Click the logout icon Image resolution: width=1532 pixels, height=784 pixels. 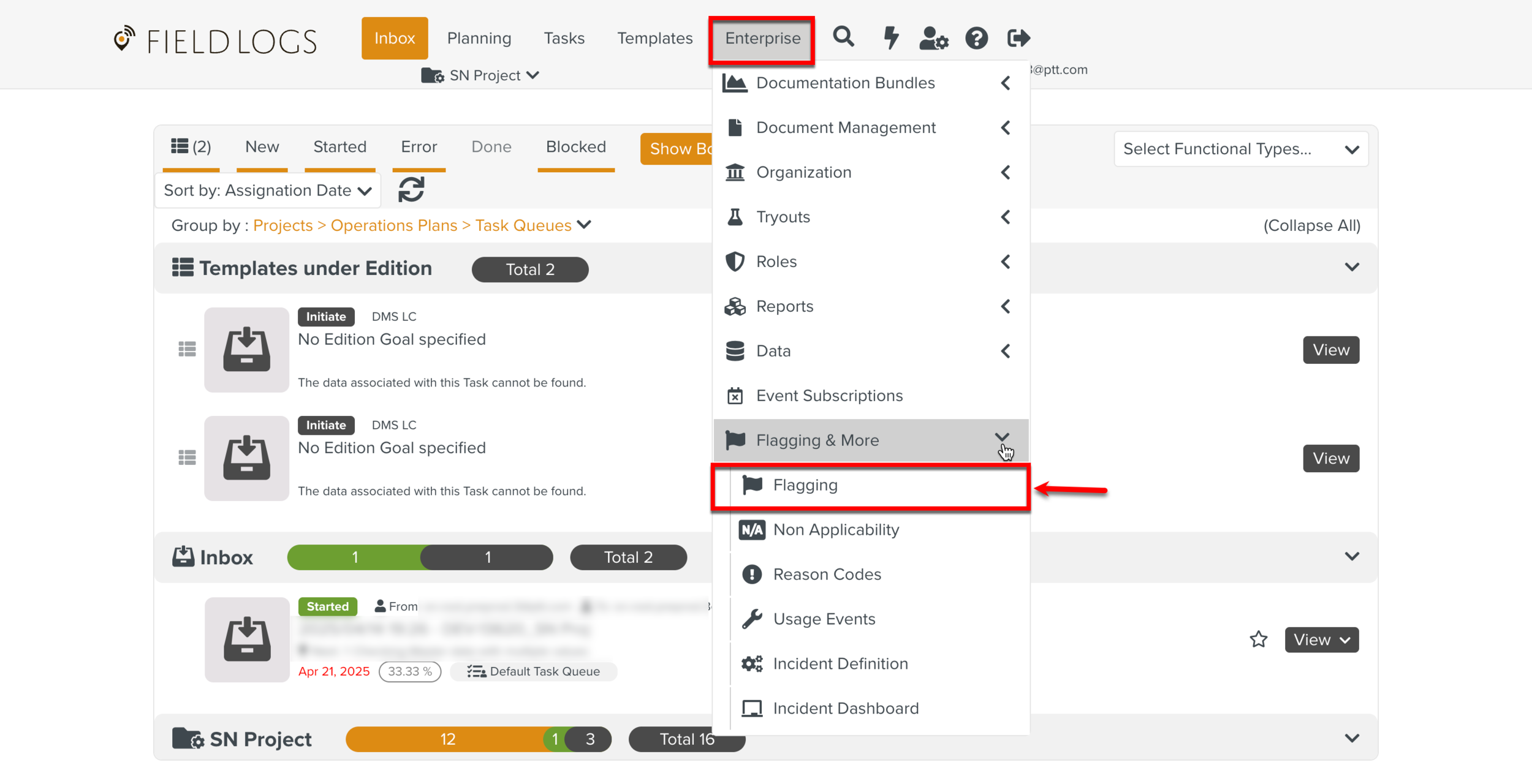pos(1018,38)
